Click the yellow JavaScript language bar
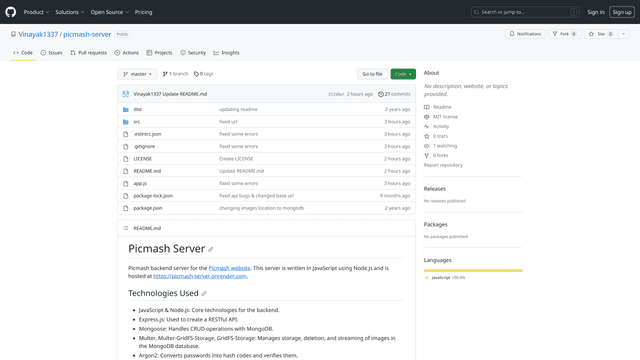 coord(473,270)
